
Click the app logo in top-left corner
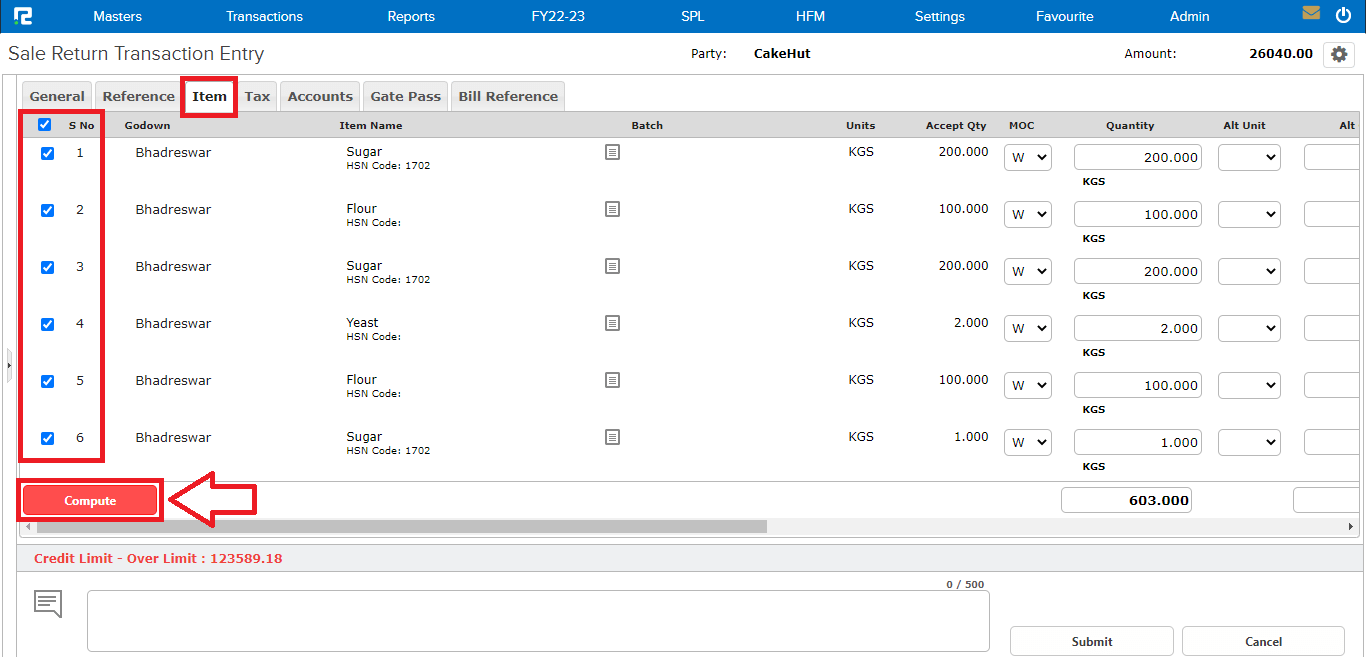23,16
